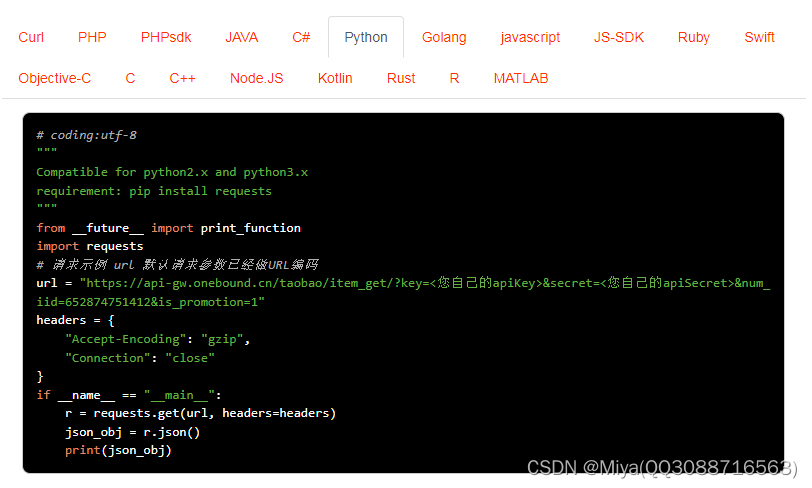Viewport: 812px width, 488px height.
Task: Click the 'requirement: pip install requests' line
Action: tap(154, 191)
